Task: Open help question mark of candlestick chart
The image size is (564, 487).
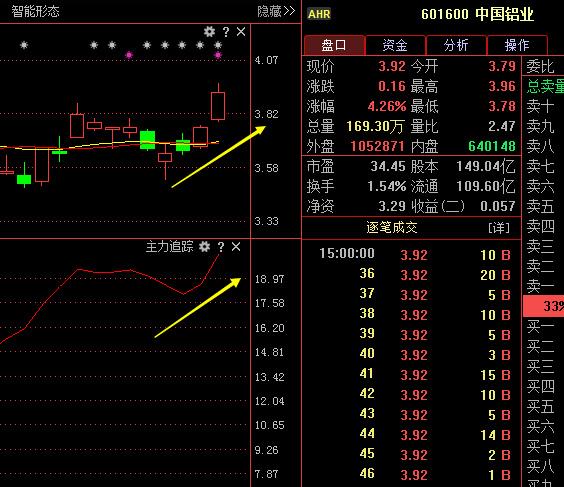Action: click(226, 32)
